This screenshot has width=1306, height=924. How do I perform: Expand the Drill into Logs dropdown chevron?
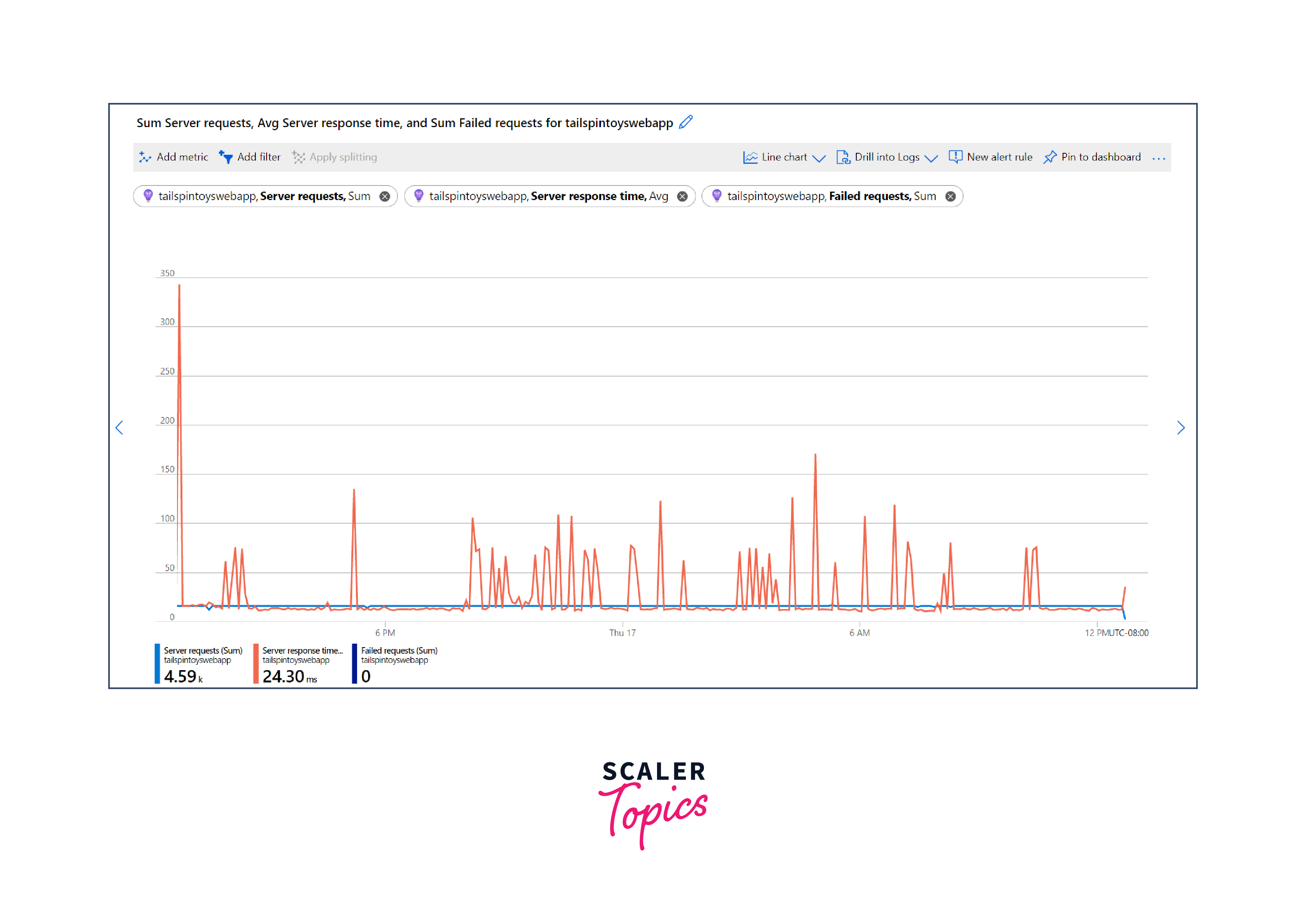[x=931, y=158]
